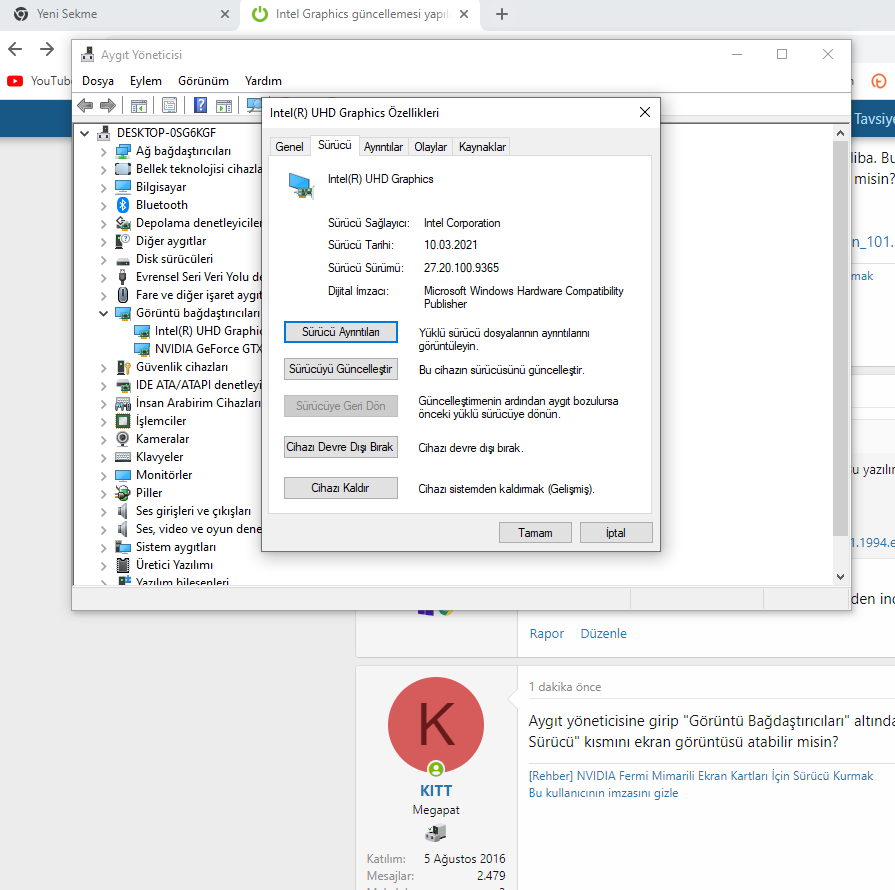Click the Cihazı Kaldır button

pos(341,488)
